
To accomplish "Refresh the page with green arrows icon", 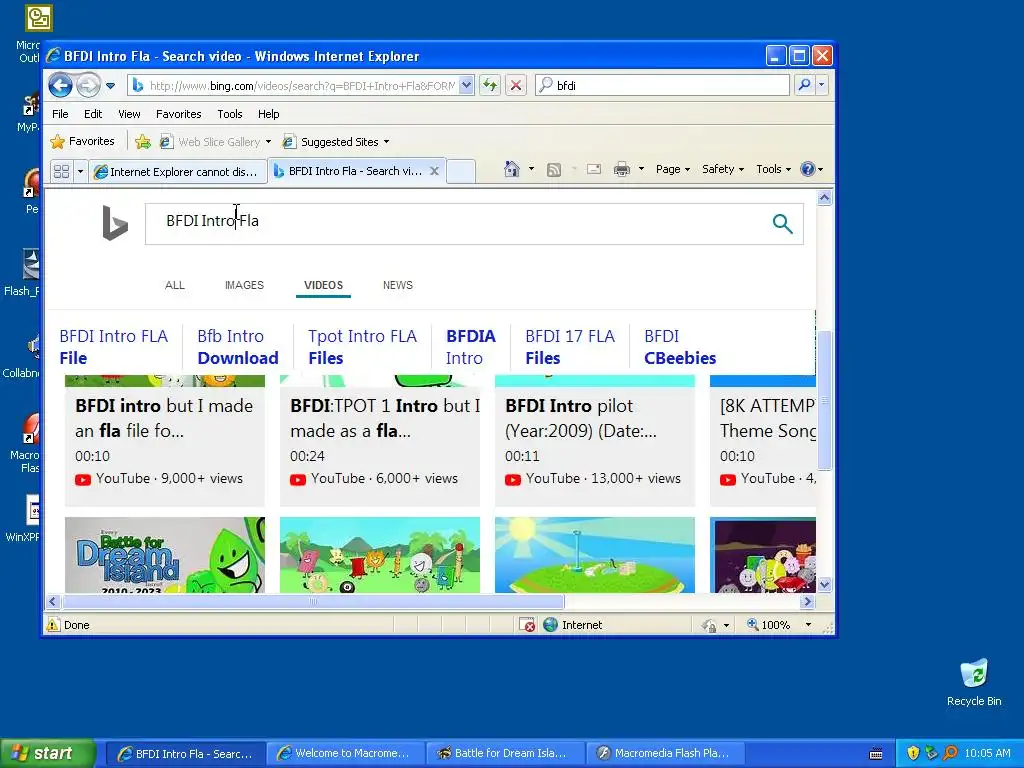I will [490, 85].
